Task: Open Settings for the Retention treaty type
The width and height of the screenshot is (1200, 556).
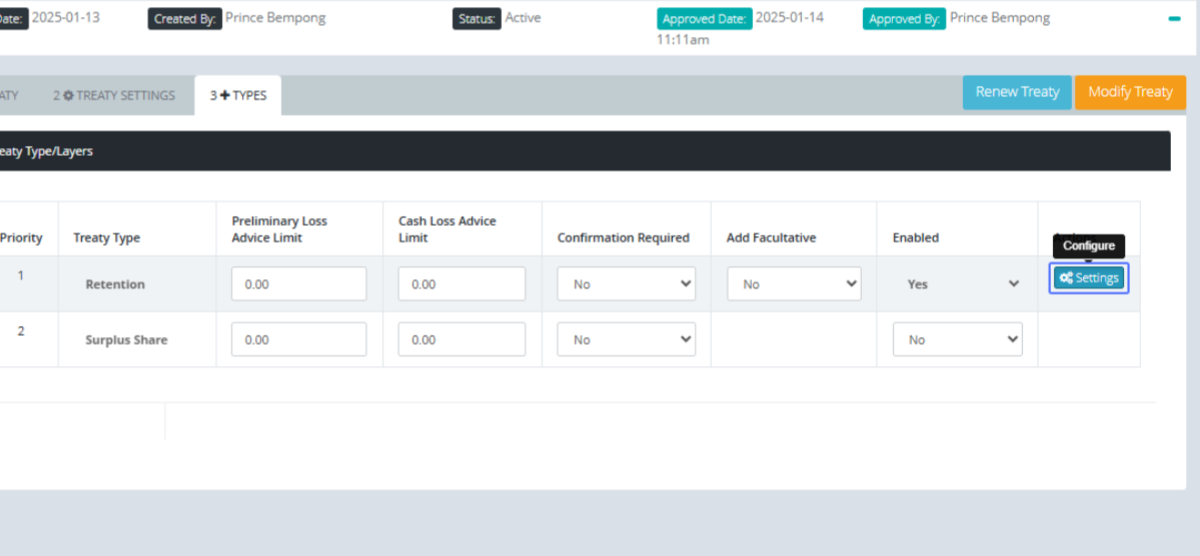Action: (x=1089, y=278)
